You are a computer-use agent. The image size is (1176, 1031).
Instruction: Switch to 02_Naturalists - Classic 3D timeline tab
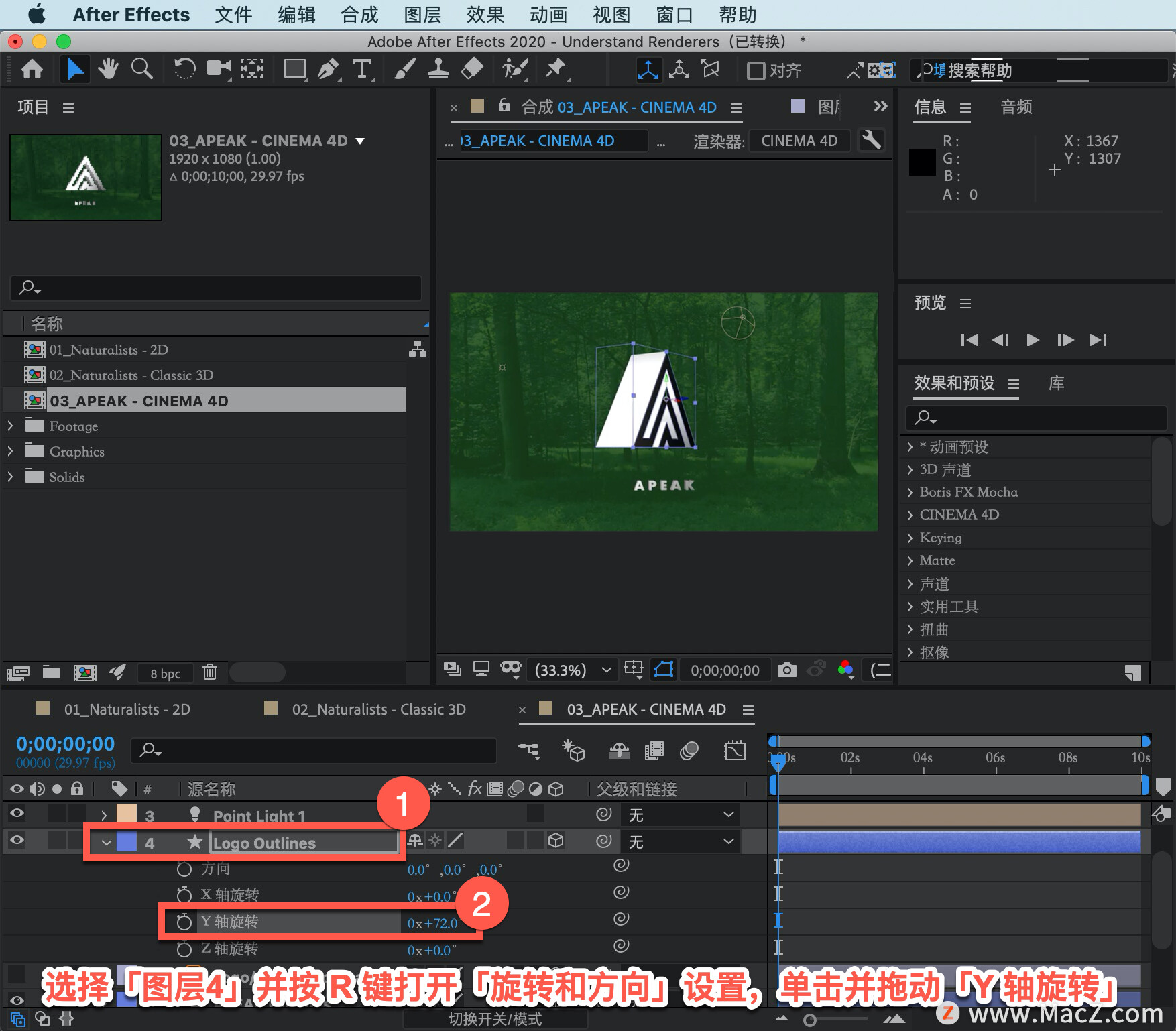coord(379,709)
